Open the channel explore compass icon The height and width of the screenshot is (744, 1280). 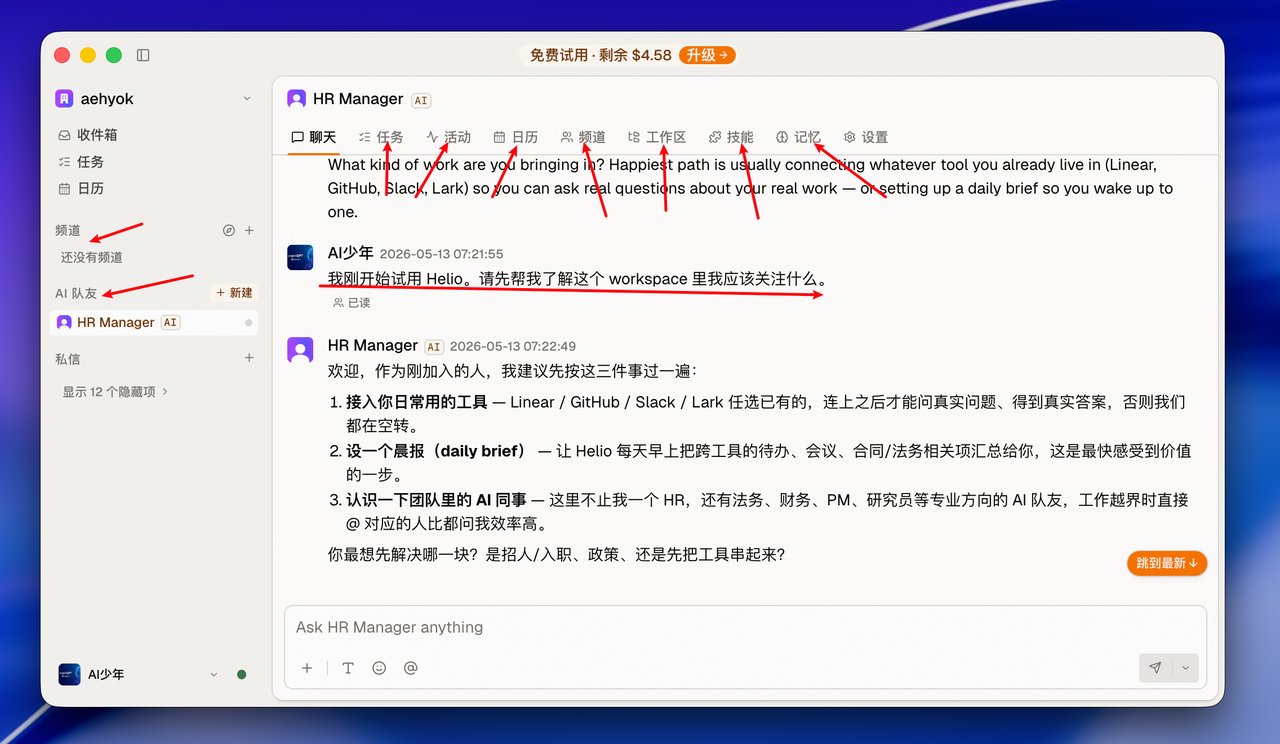(x=229, y=230)
